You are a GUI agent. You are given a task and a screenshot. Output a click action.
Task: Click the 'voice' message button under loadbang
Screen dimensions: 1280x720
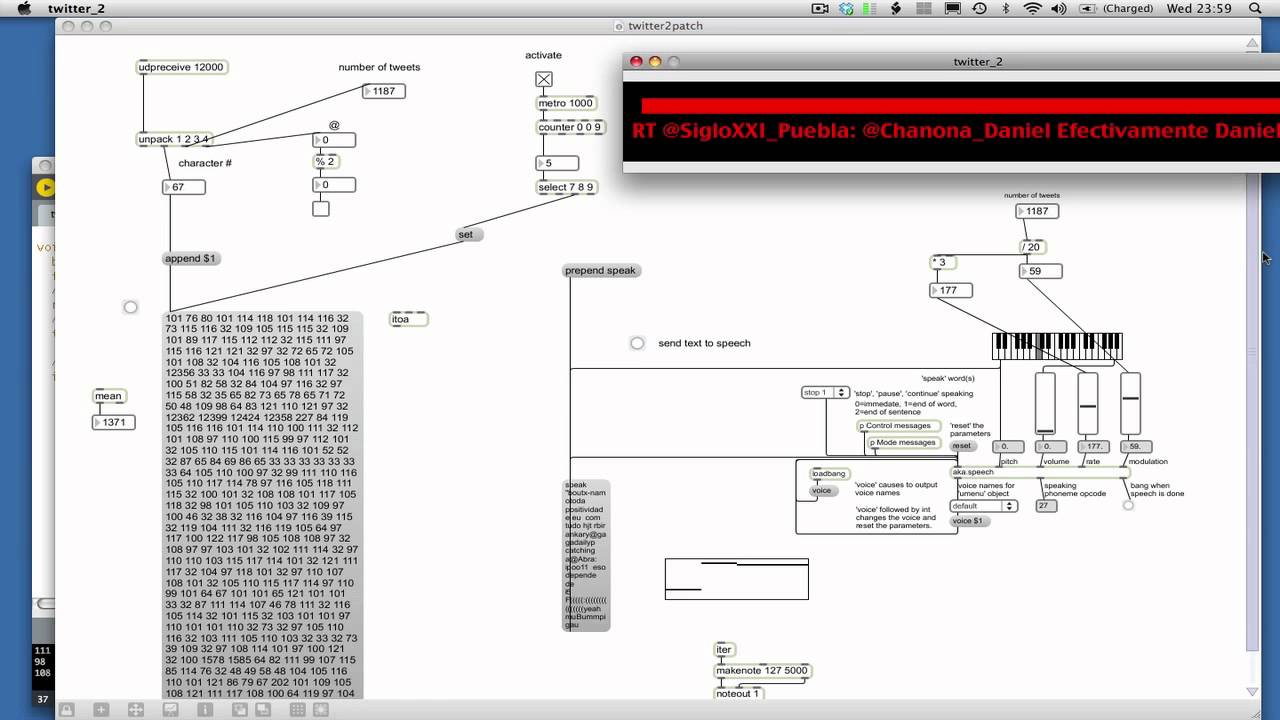[822, 491]
